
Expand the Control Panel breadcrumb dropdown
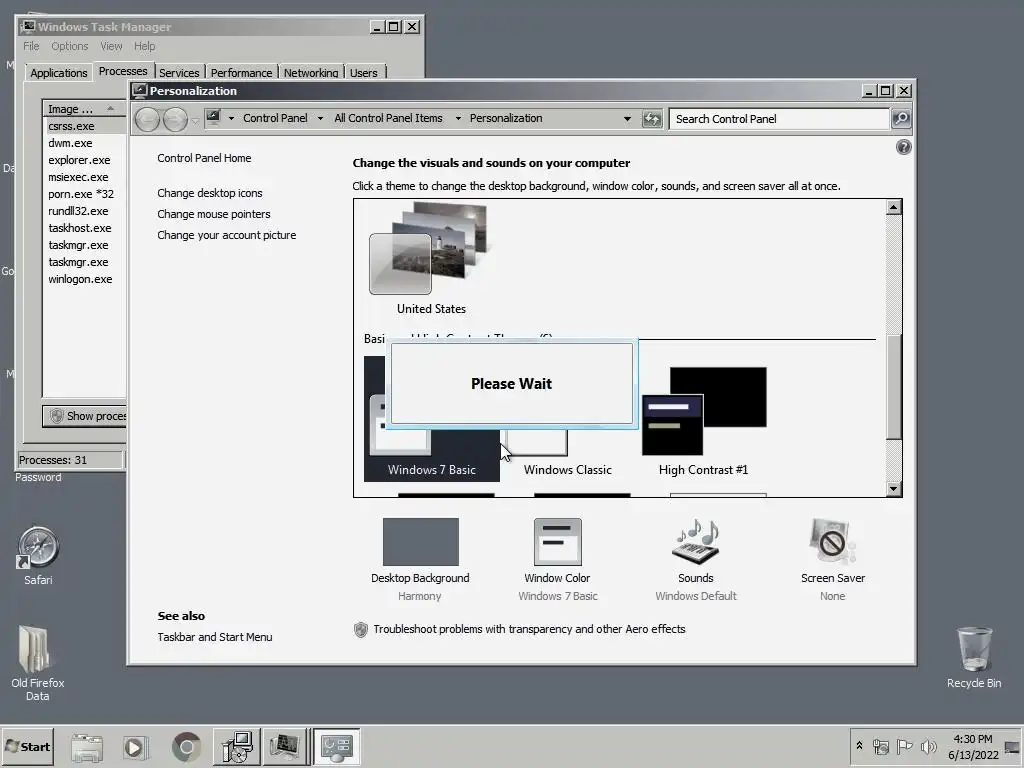coord(320,118)
